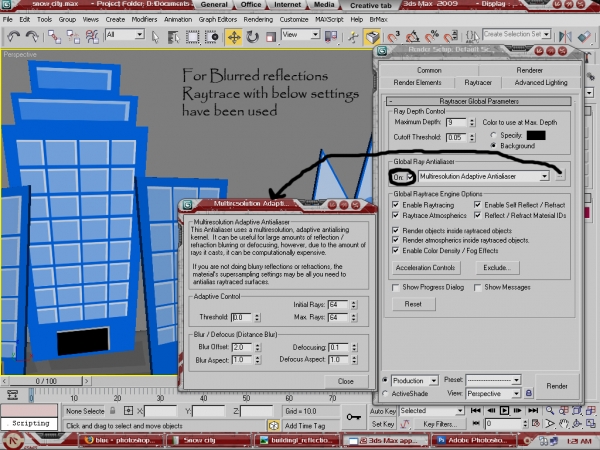Click the Zoom magnifier viewport icon
600x450 pixels.
pyautogui.click(x=550, y=411)
